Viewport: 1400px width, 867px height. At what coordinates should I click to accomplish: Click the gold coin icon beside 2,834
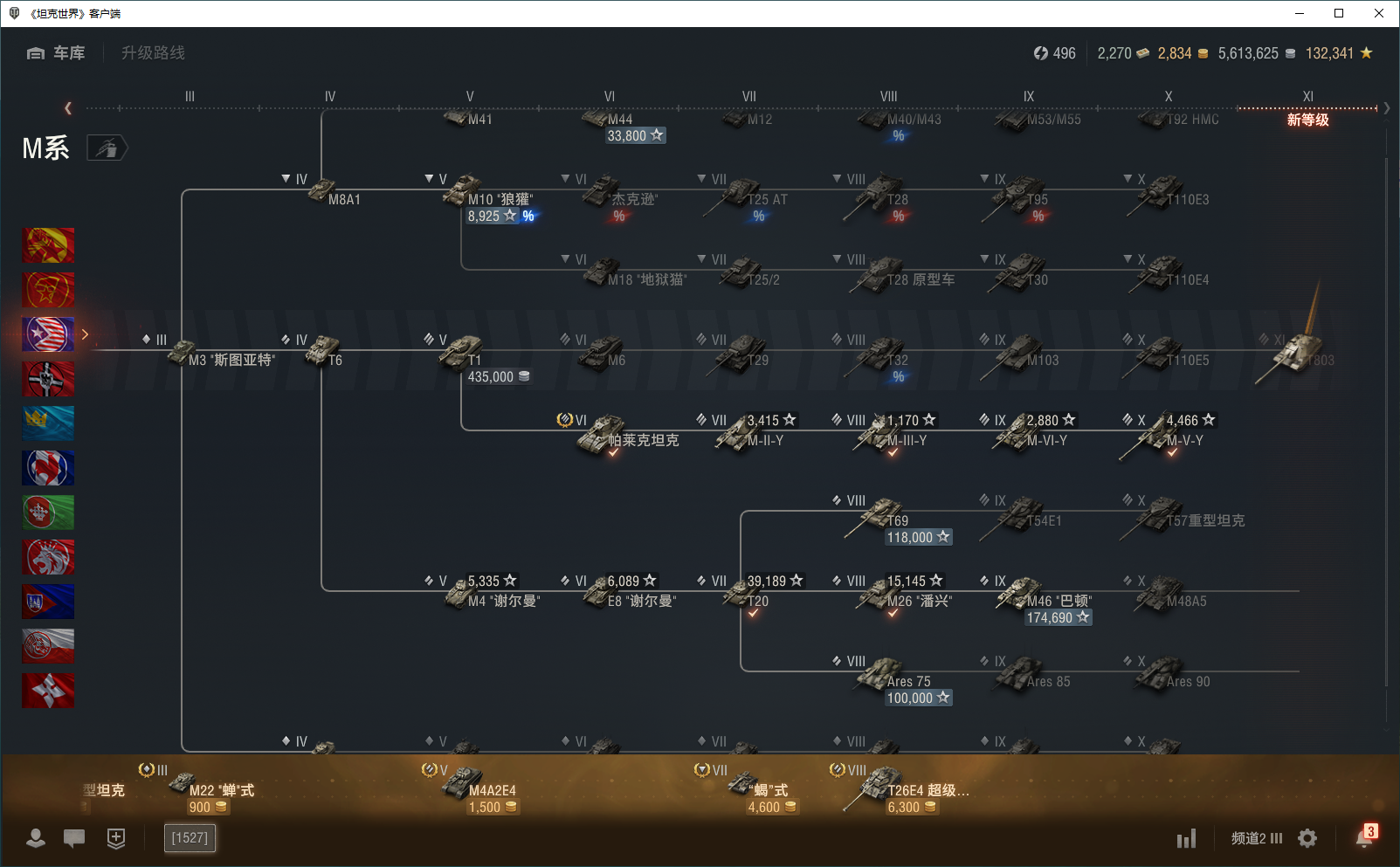coord(1203,54)
